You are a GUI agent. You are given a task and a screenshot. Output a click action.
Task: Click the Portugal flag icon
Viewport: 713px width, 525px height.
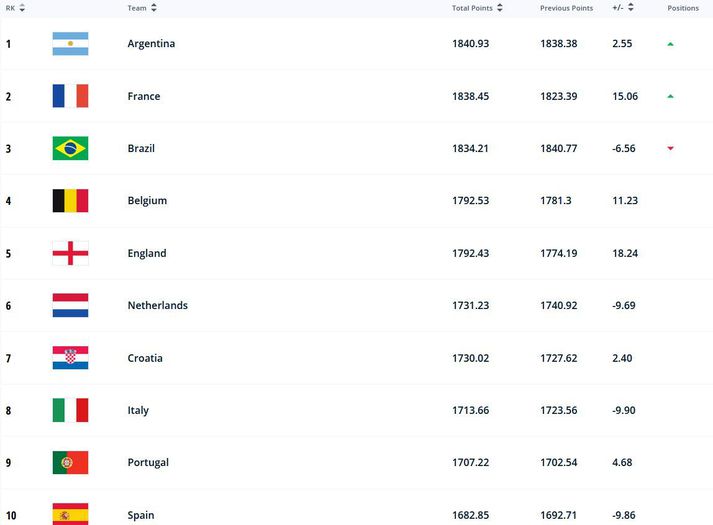click(70, 462)
